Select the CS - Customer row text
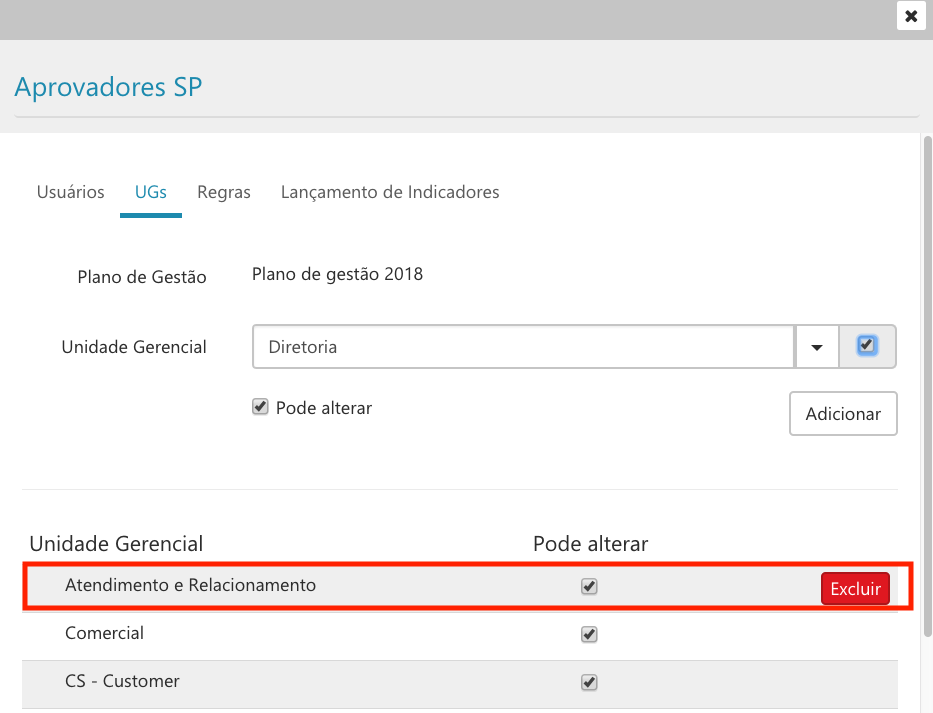The width and height of the screenshot is (933, 713). (122, 681)
